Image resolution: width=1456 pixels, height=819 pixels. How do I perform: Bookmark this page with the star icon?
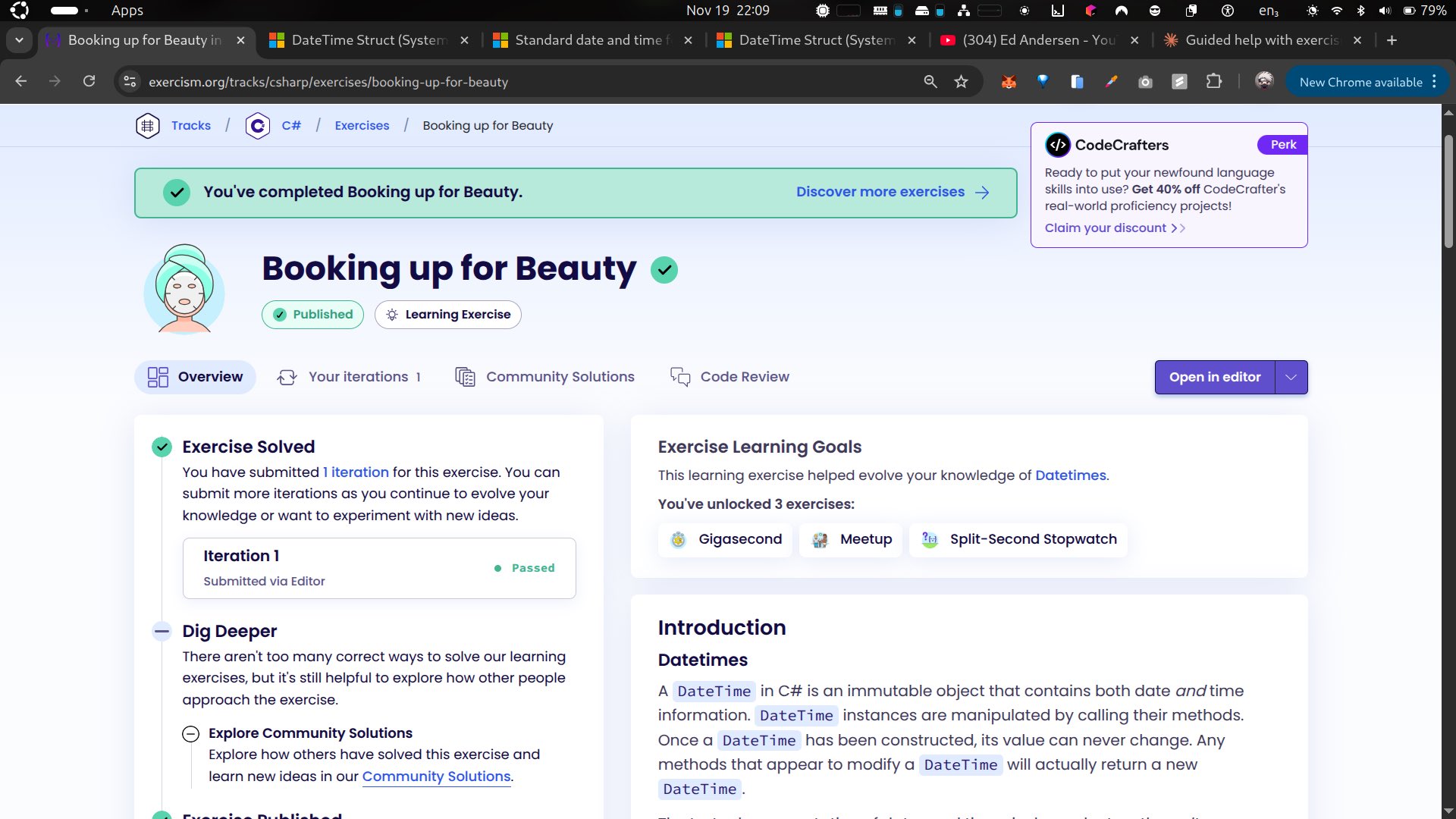(x=961, y=82)
